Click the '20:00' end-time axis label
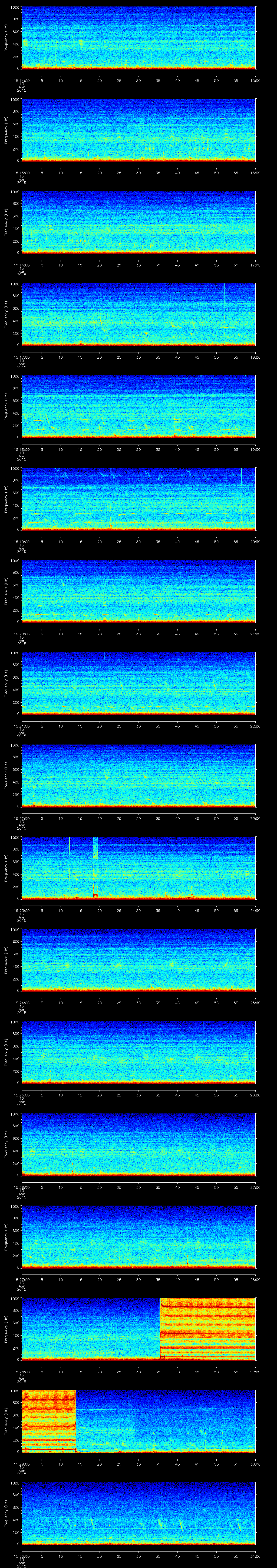 [256, 542]
